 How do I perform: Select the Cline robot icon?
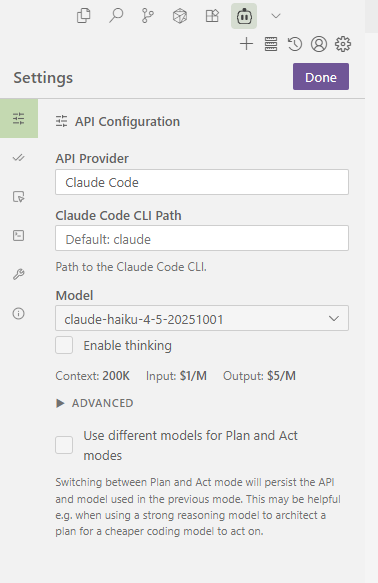(244, 16)
